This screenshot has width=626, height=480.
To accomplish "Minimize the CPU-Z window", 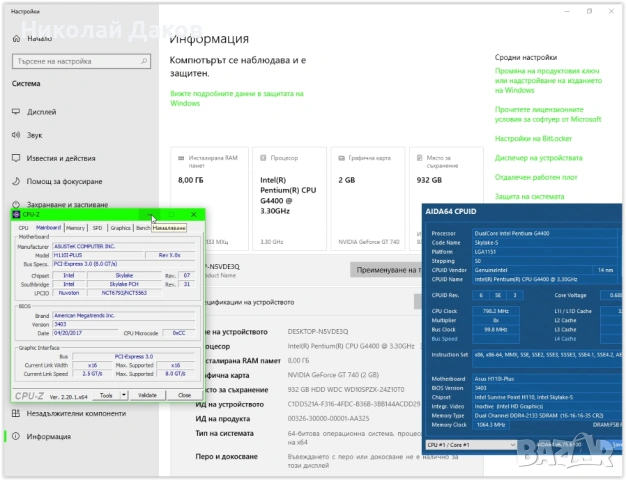I will (x=149, y=214).
